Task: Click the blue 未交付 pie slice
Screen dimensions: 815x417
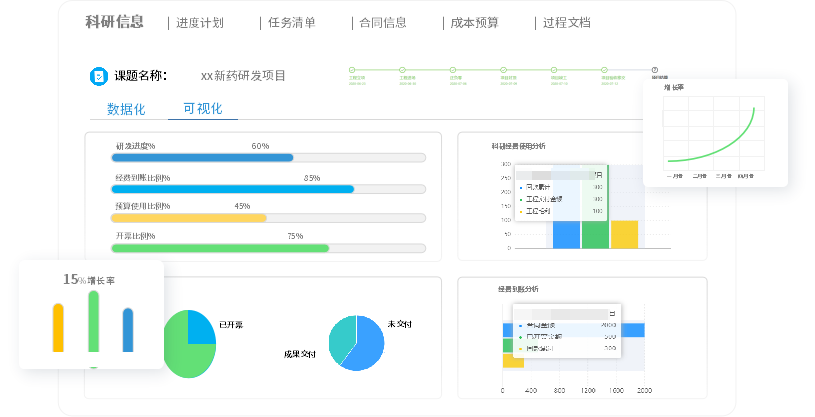Action: pyautogui.click(x=366, y=346)
